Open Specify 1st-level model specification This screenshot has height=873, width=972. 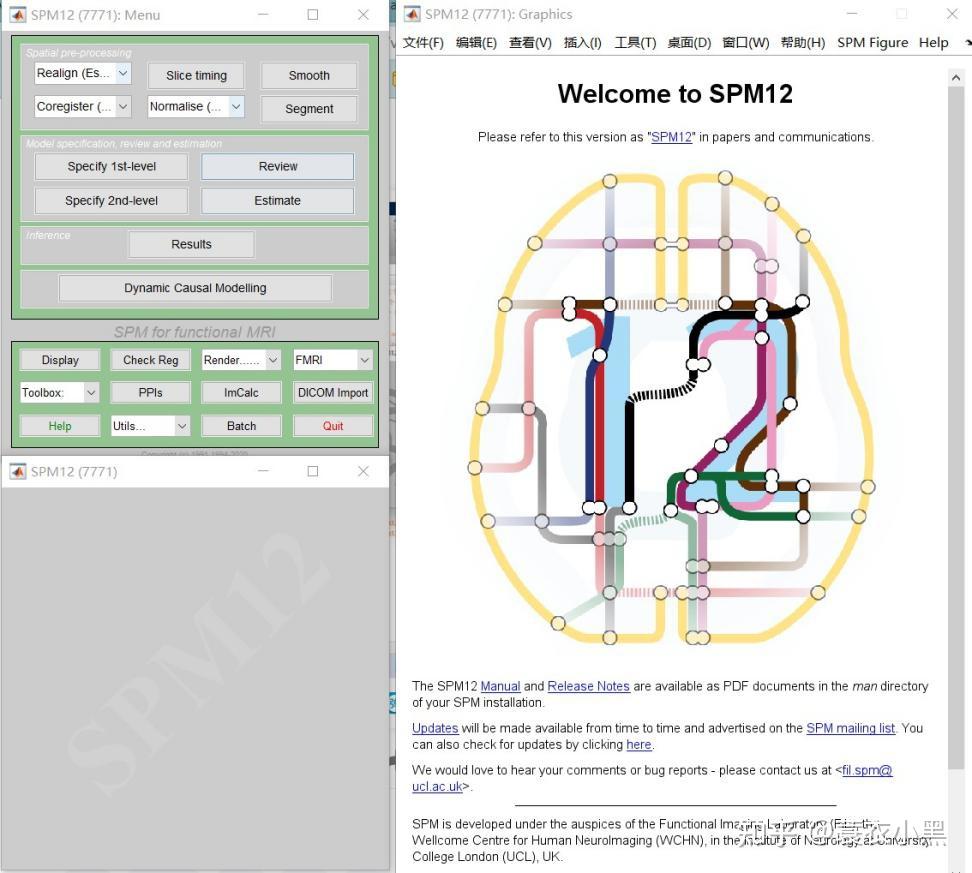tap(110, 166)
